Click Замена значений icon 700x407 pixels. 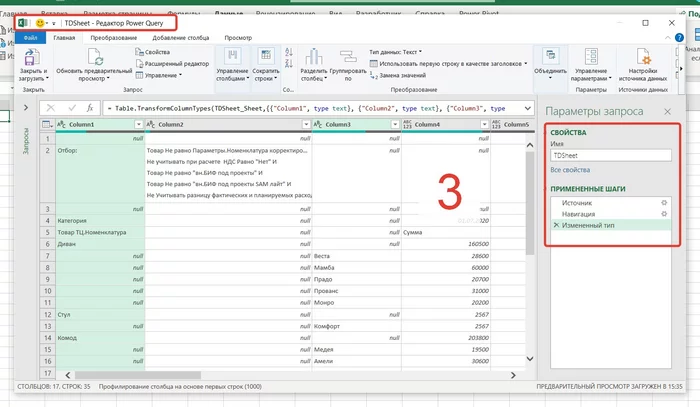[x=373, y=76]
